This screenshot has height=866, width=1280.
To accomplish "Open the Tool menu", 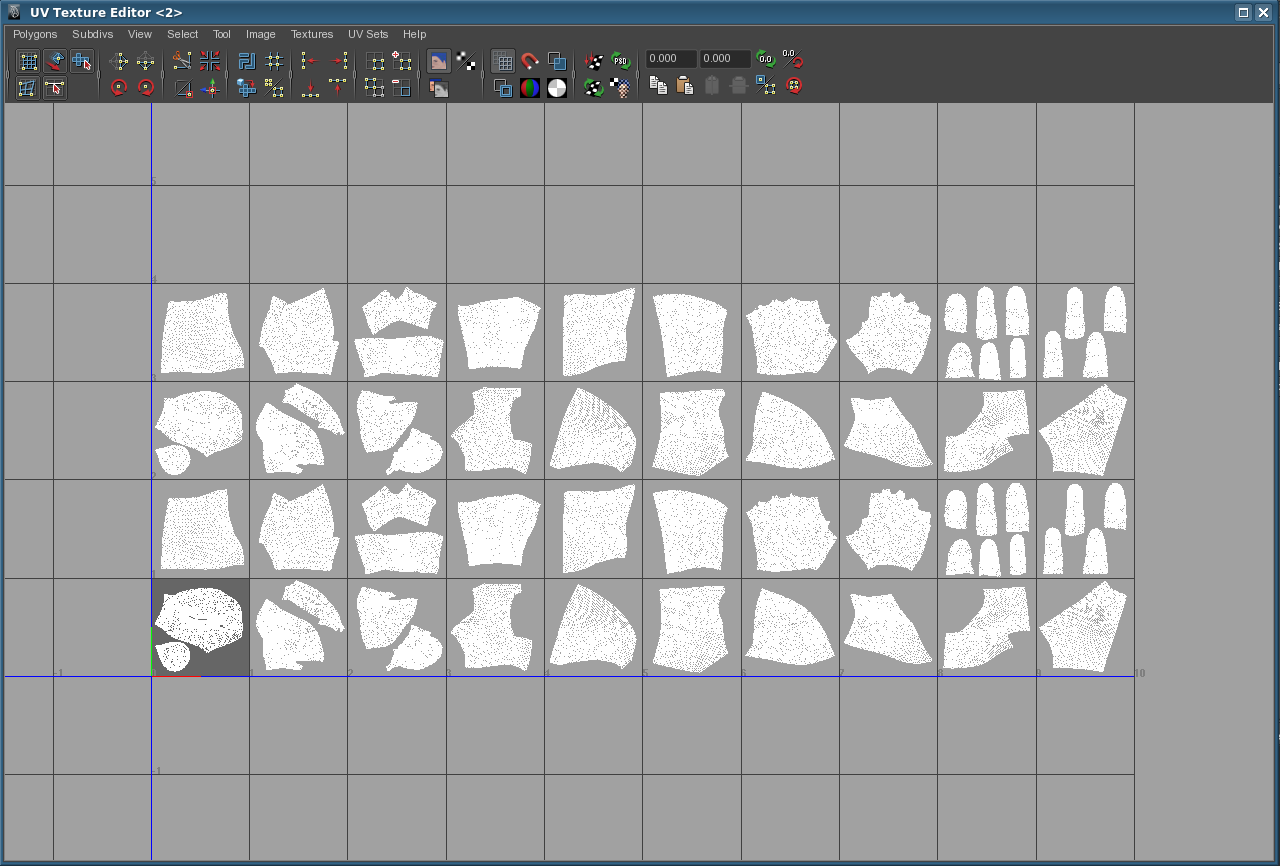I will 222,34.
